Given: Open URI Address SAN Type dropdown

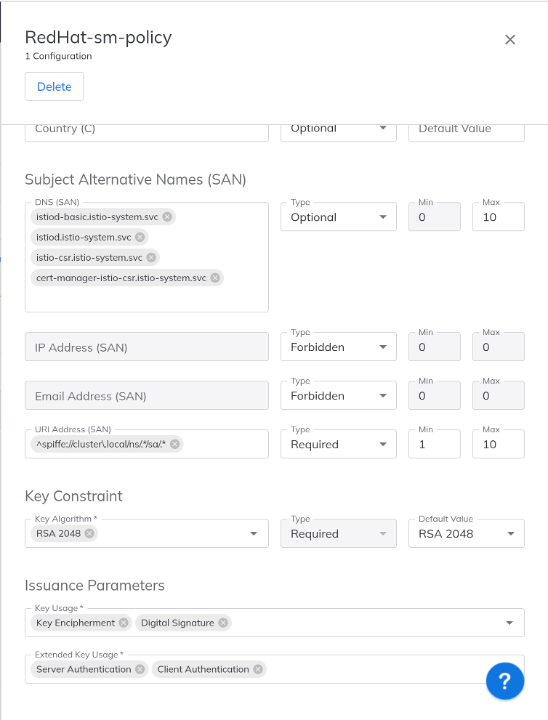Looking at the screenshot, I should 339,444.
